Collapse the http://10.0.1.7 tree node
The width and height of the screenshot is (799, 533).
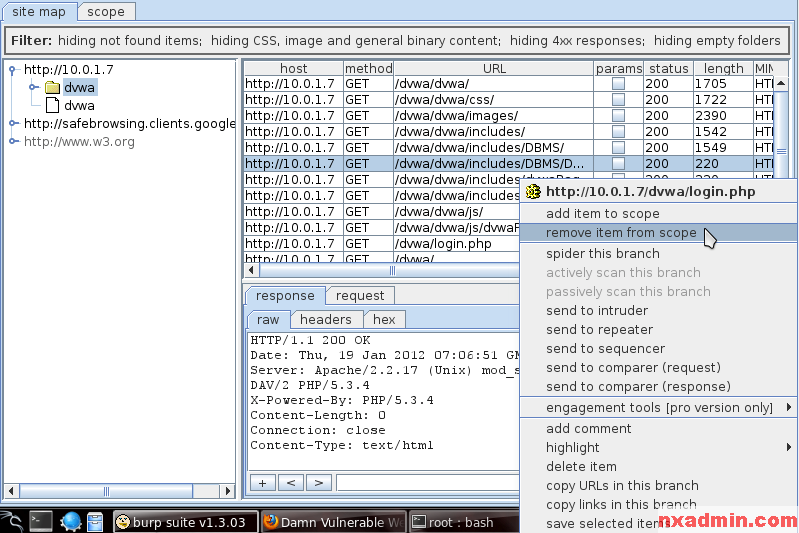pyautogui.click(x=13, y=70)
